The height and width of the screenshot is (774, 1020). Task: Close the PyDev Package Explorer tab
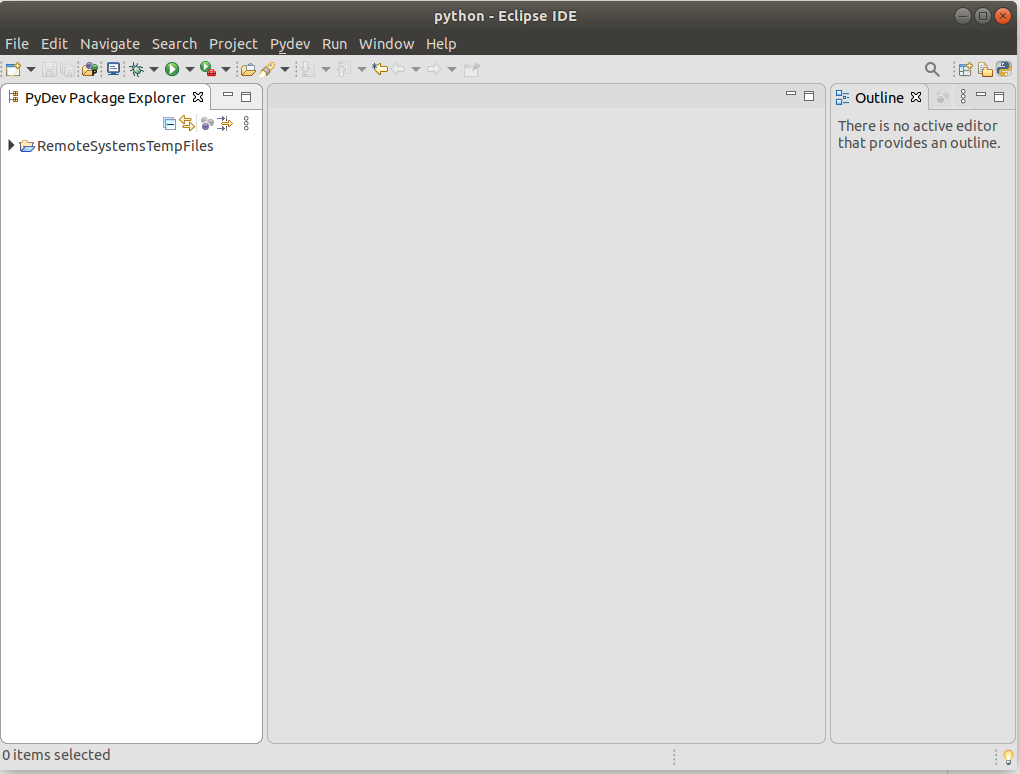tap(198, 97)
